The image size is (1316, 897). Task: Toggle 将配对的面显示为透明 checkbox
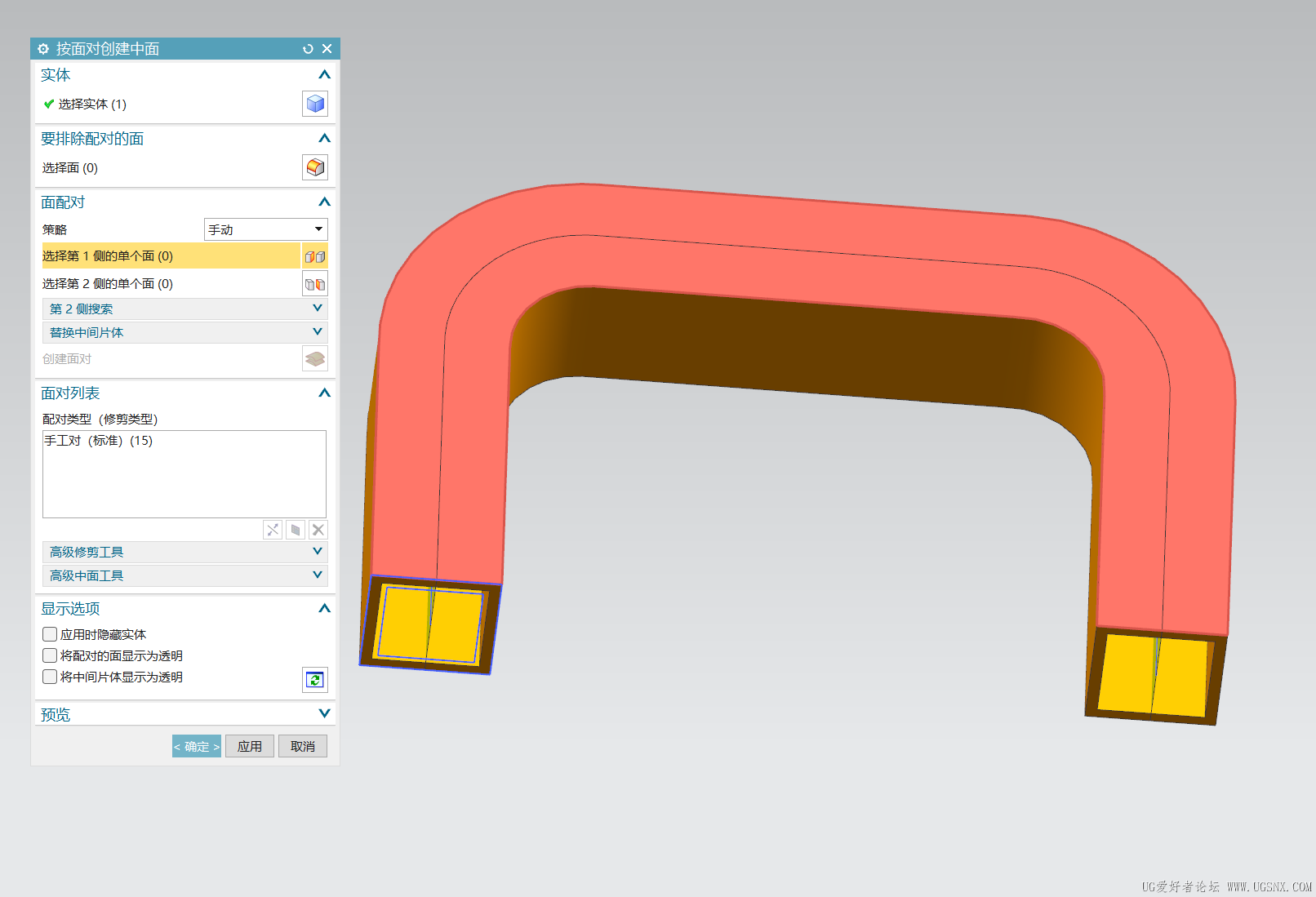50,655
